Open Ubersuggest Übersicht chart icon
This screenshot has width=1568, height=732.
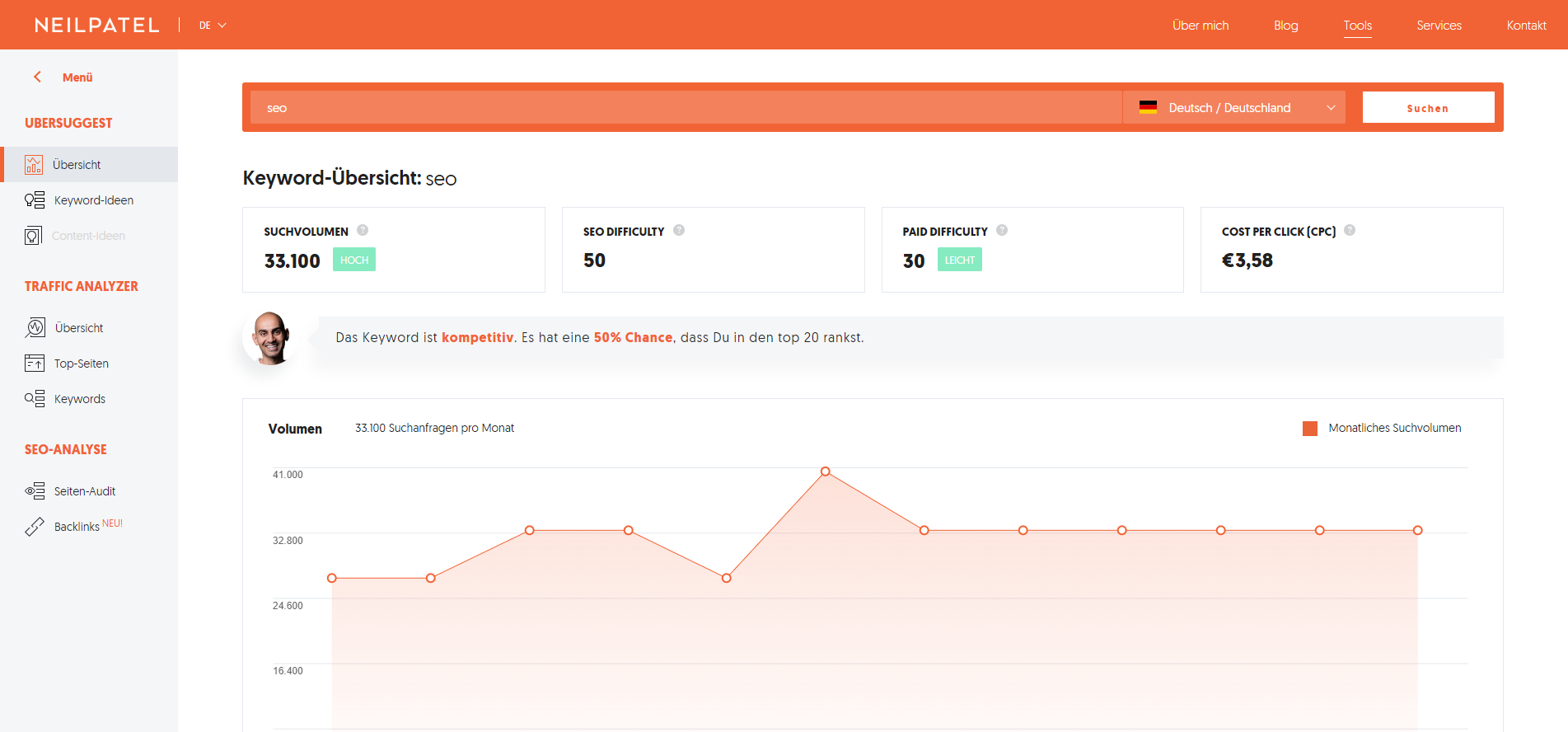coord(34,165)
